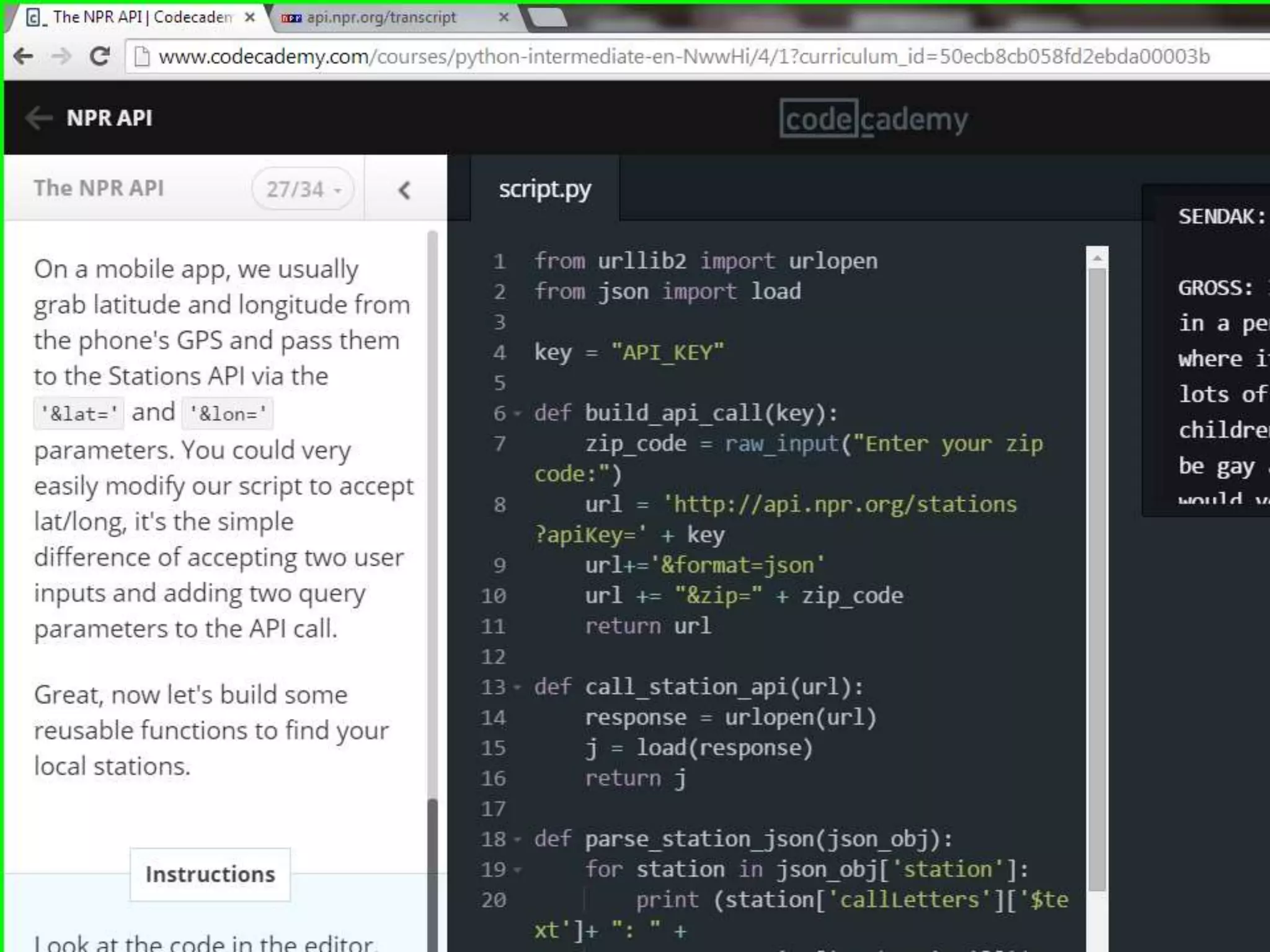The image size is (1270, 952).
Task: Click the Codecademy favicon on first tab
Action: click(x=35, y=17)
